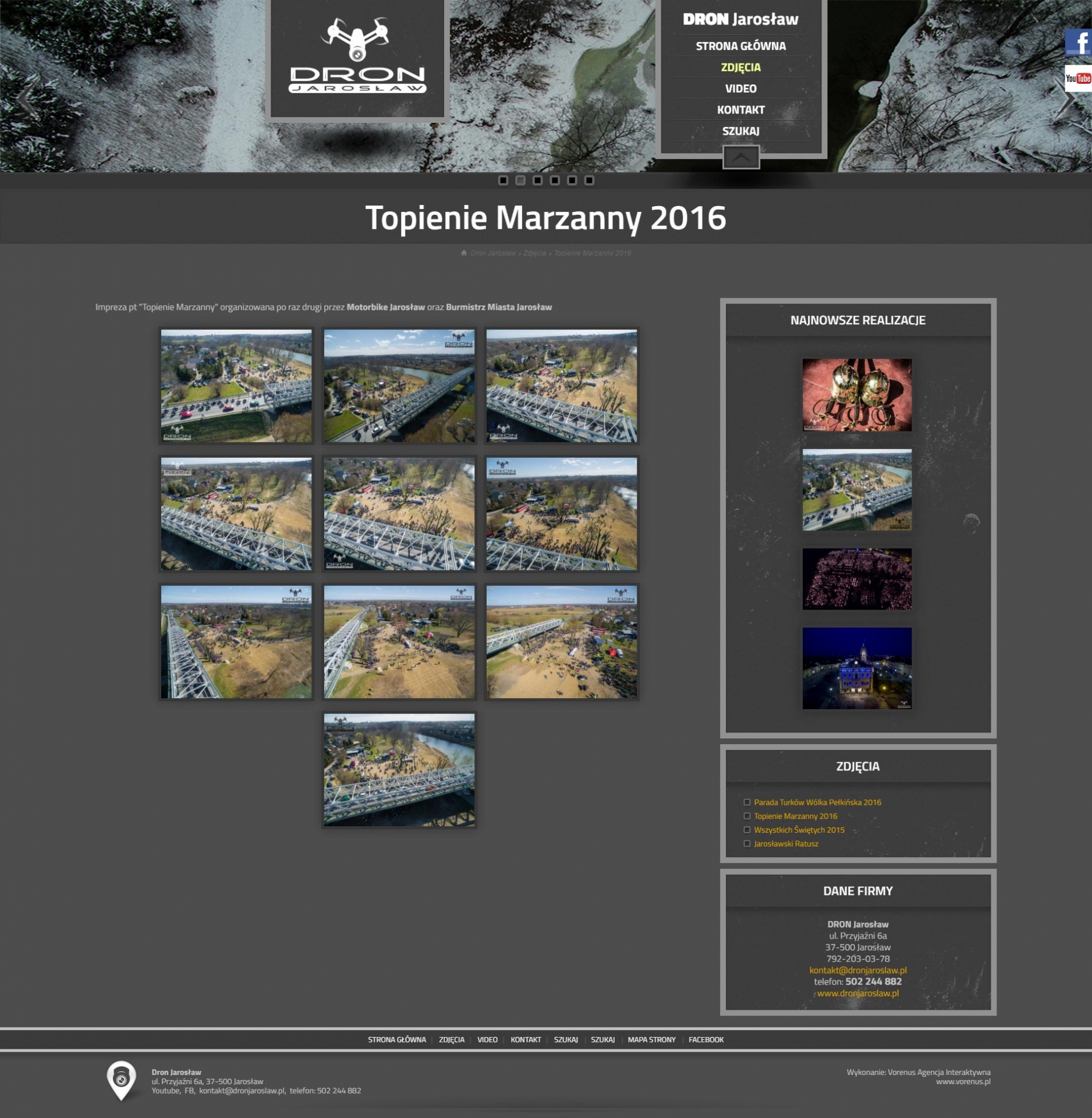Open Parada Turków Wólka Pełkińska 2016 link
The height and width of the screenshot is (1118, 1092).
tap(817, 802)
